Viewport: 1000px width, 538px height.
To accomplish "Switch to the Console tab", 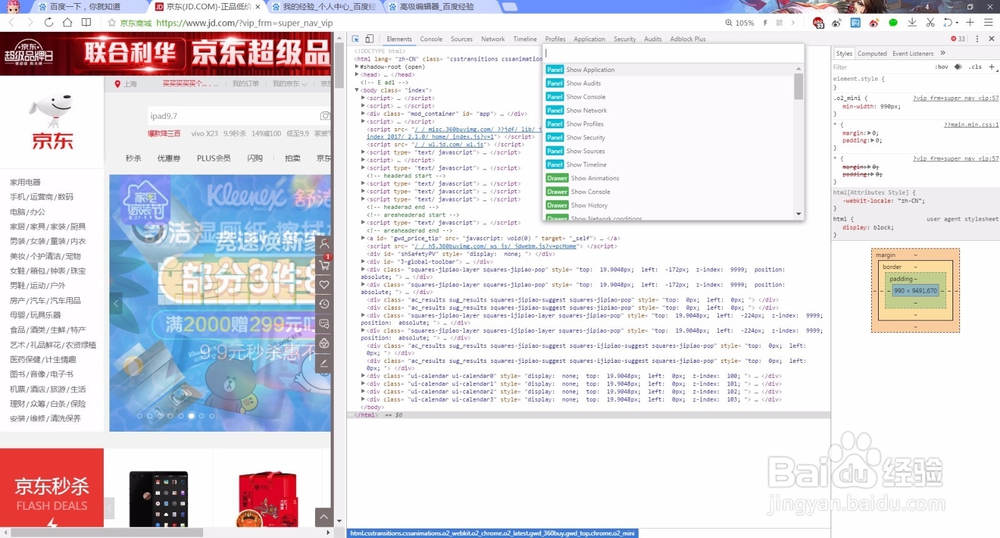I will 431,39.
